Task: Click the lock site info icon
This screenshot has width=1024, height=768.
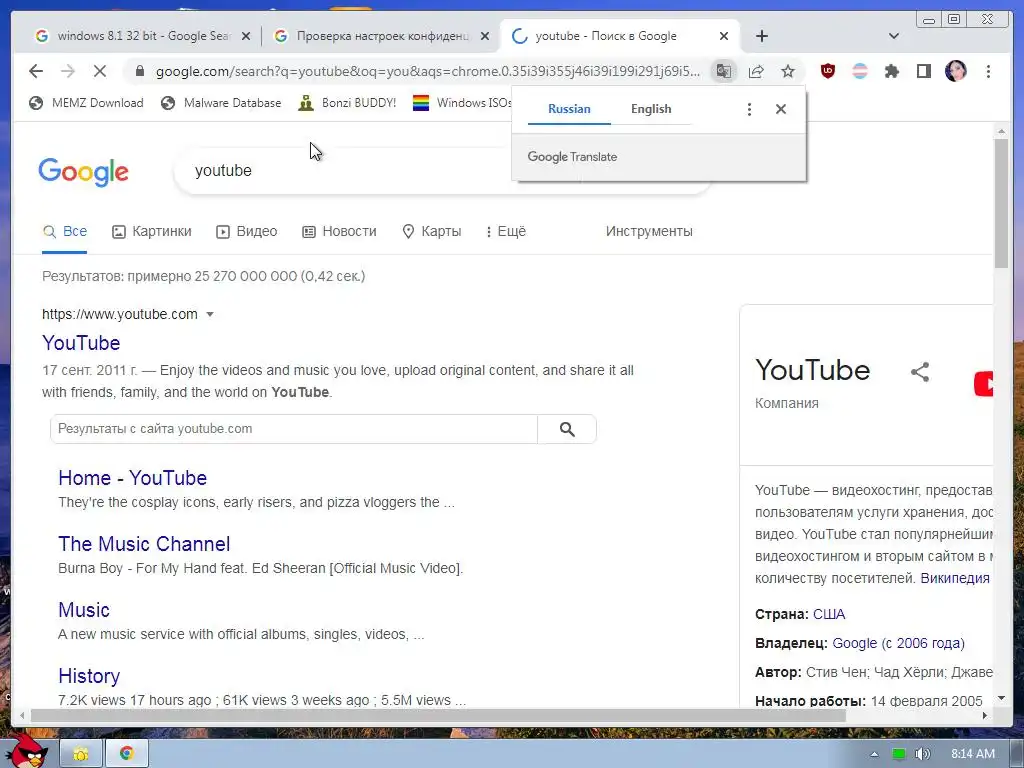Action: [x=140, y=71]
